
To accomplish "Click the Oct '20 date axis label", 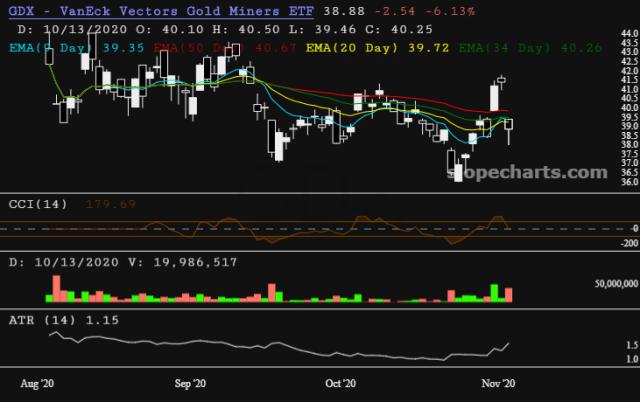I will [341, 383].
